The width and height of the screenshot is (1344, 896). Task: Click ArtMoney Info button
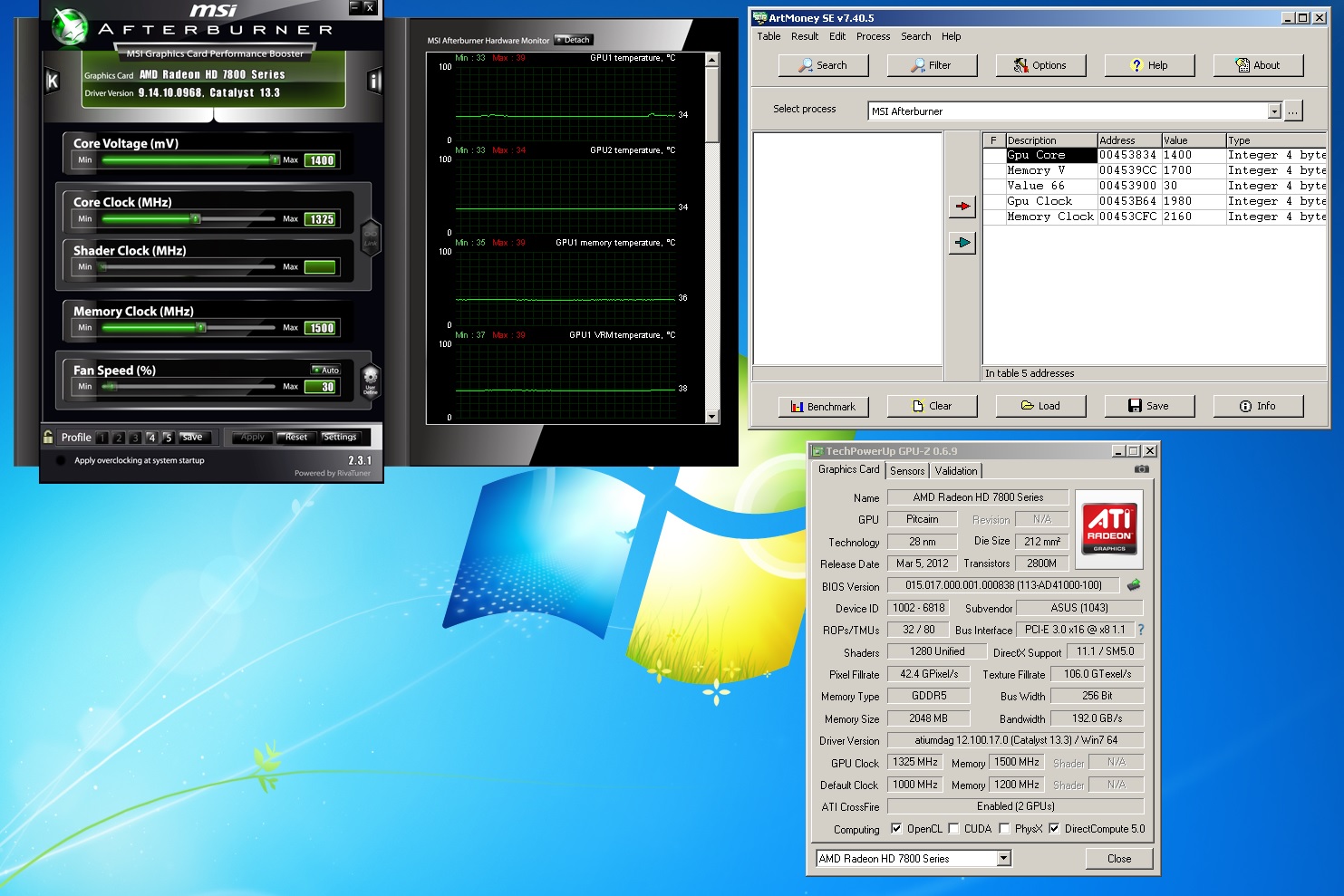point(1258,406)
